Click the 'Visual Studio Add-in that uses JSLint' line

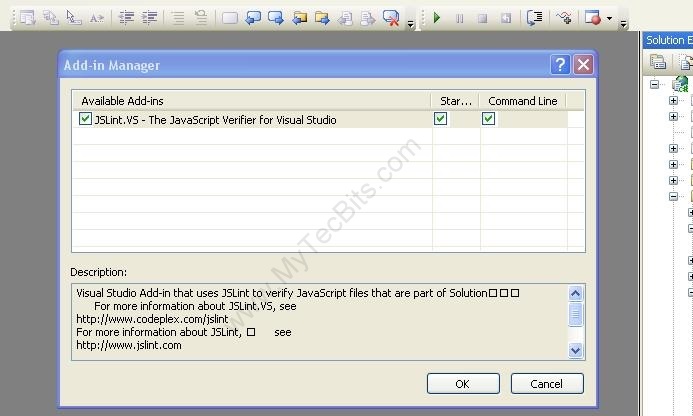click(297, 293)
